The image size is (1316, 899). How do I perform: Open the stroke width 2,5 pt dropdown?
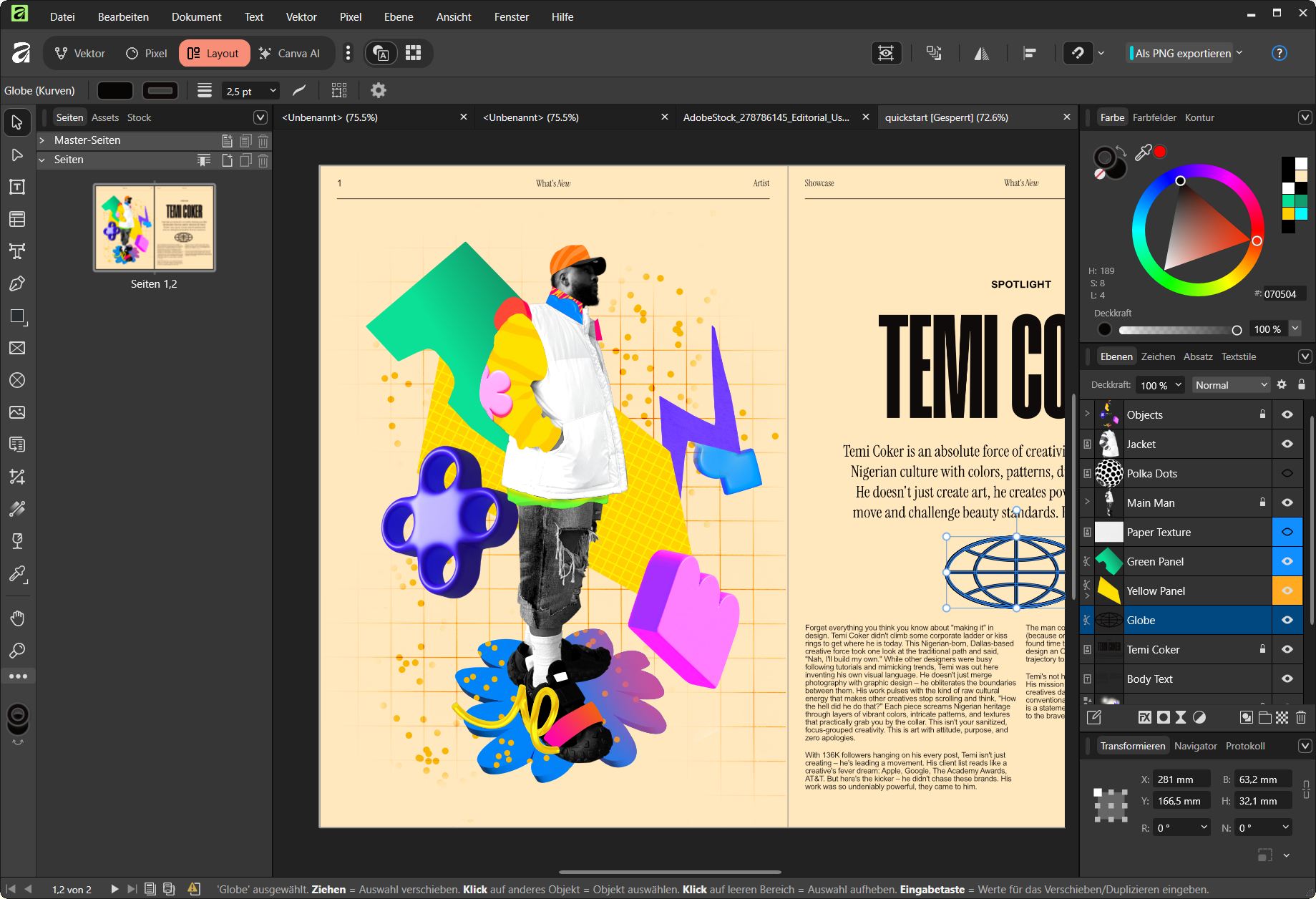273,91
